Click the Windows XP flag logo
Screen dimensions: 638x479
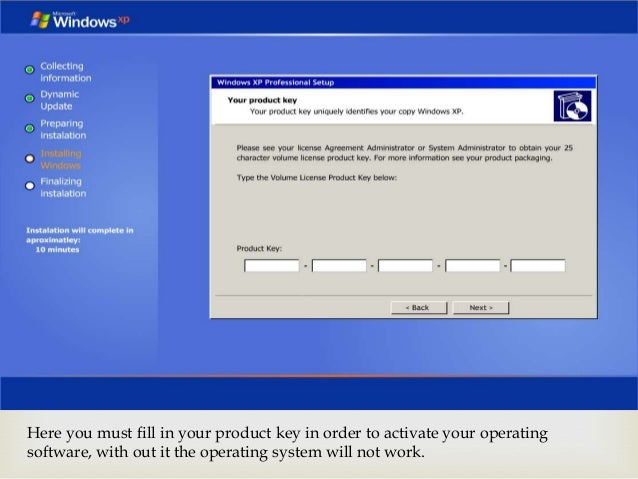click(40, 20)
